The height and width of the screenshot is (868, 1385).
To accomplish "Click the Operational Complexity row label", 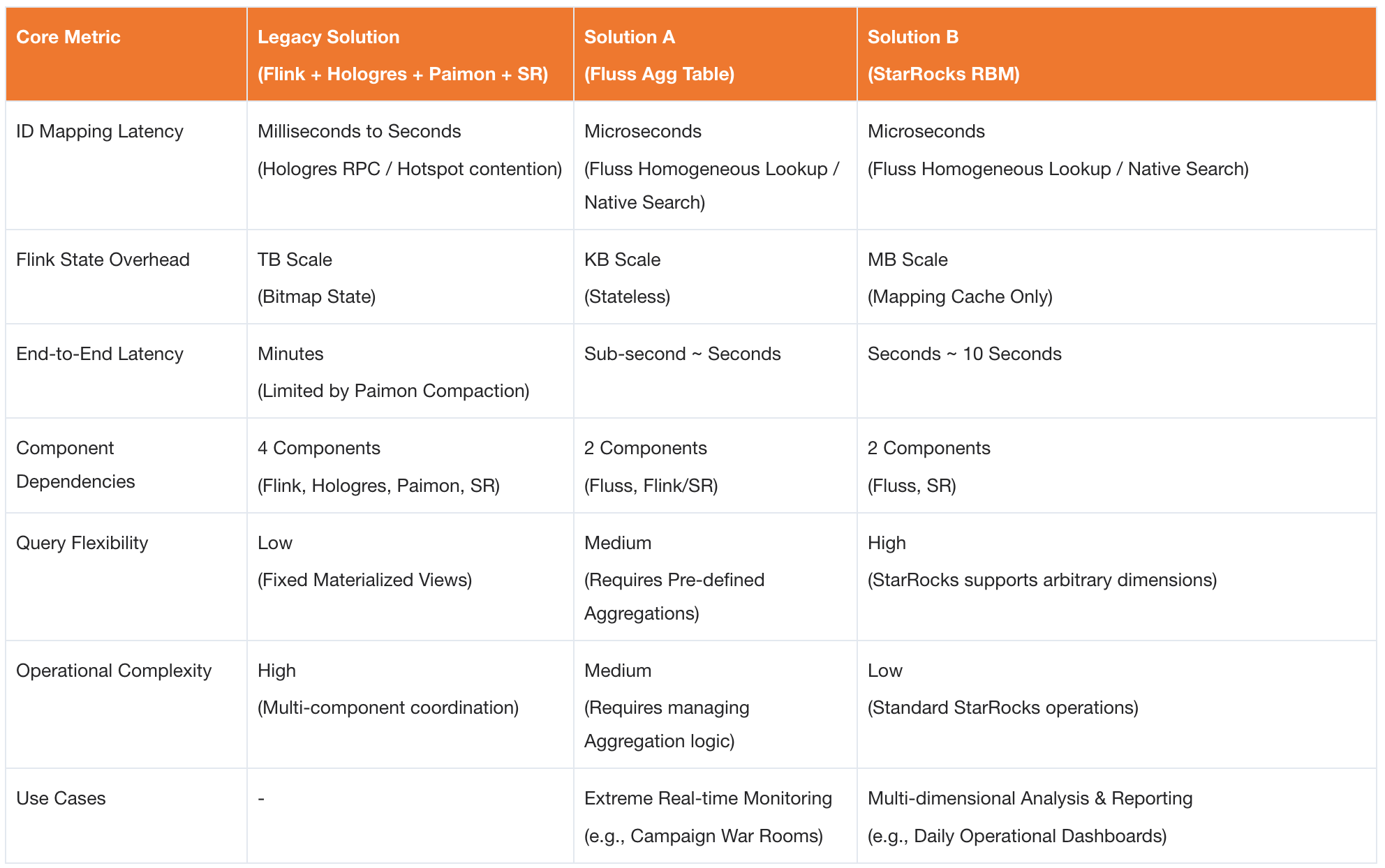I will pyautogui.click(x=113, y=671).
